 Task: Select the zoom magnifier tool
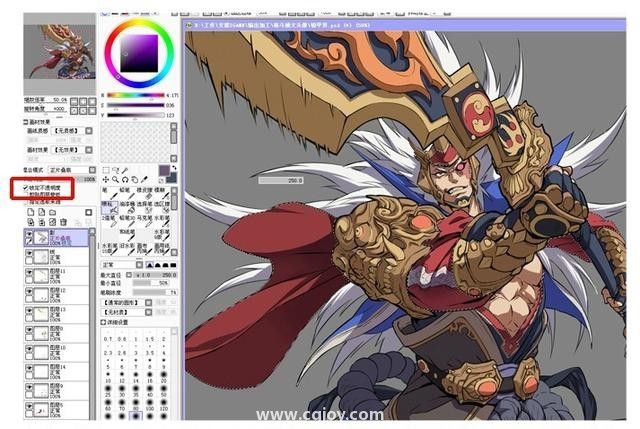tap(116, 180)
